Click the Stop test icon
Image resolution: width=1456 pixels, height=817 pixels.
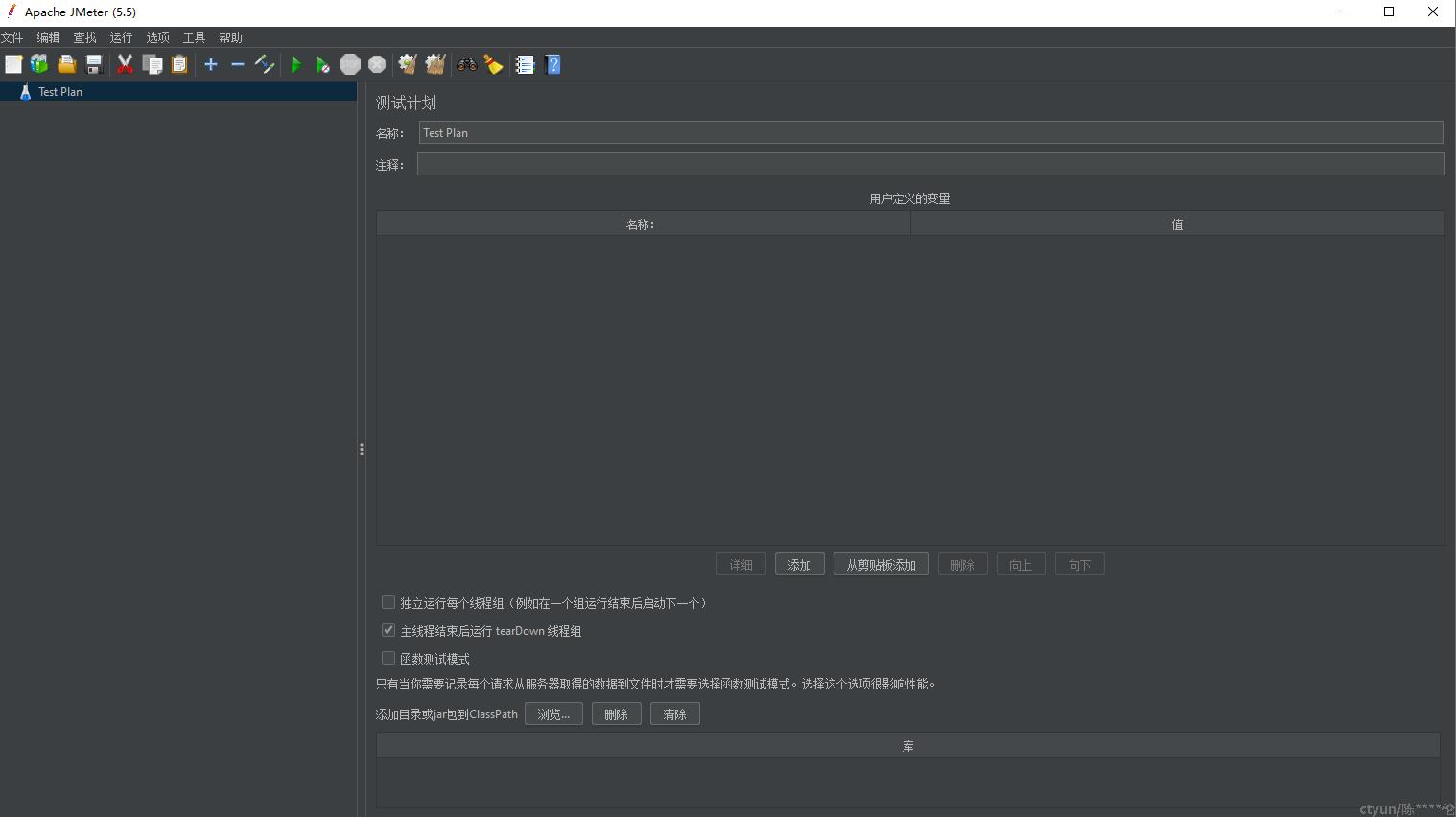pyautogui.click(x=350, y=64)
